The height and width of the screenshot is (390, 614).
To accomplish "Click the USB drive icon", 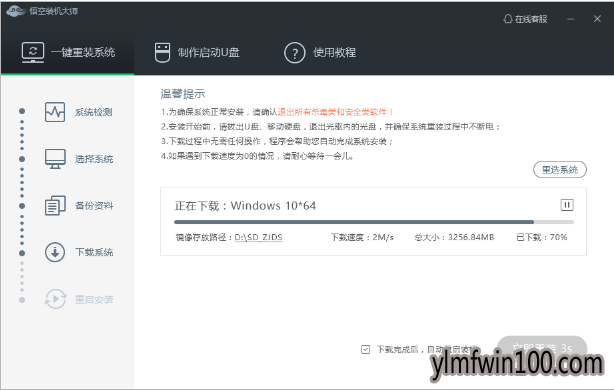I will [162, 52].
